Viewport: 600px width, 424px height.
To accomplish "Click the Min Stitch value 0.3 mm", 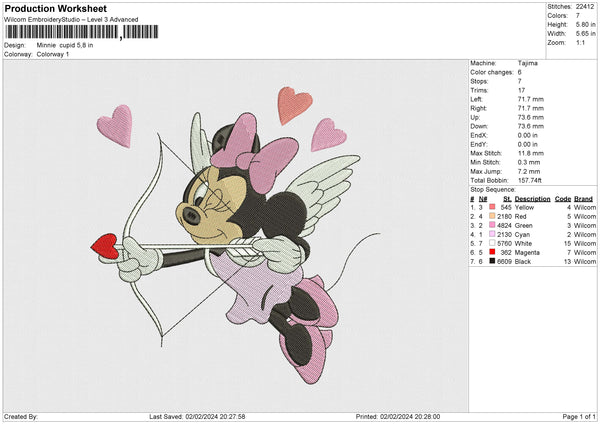I will click(x=528, y=162).
